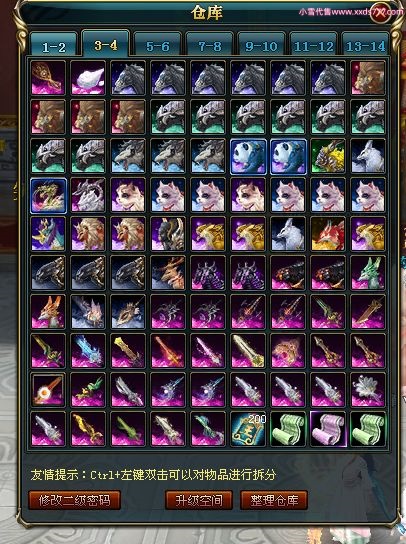This screenshot has height=544, width=406.
Task: Select the golden fan item in the first slot
Action: pyautogui.click(x=48, y=78)
